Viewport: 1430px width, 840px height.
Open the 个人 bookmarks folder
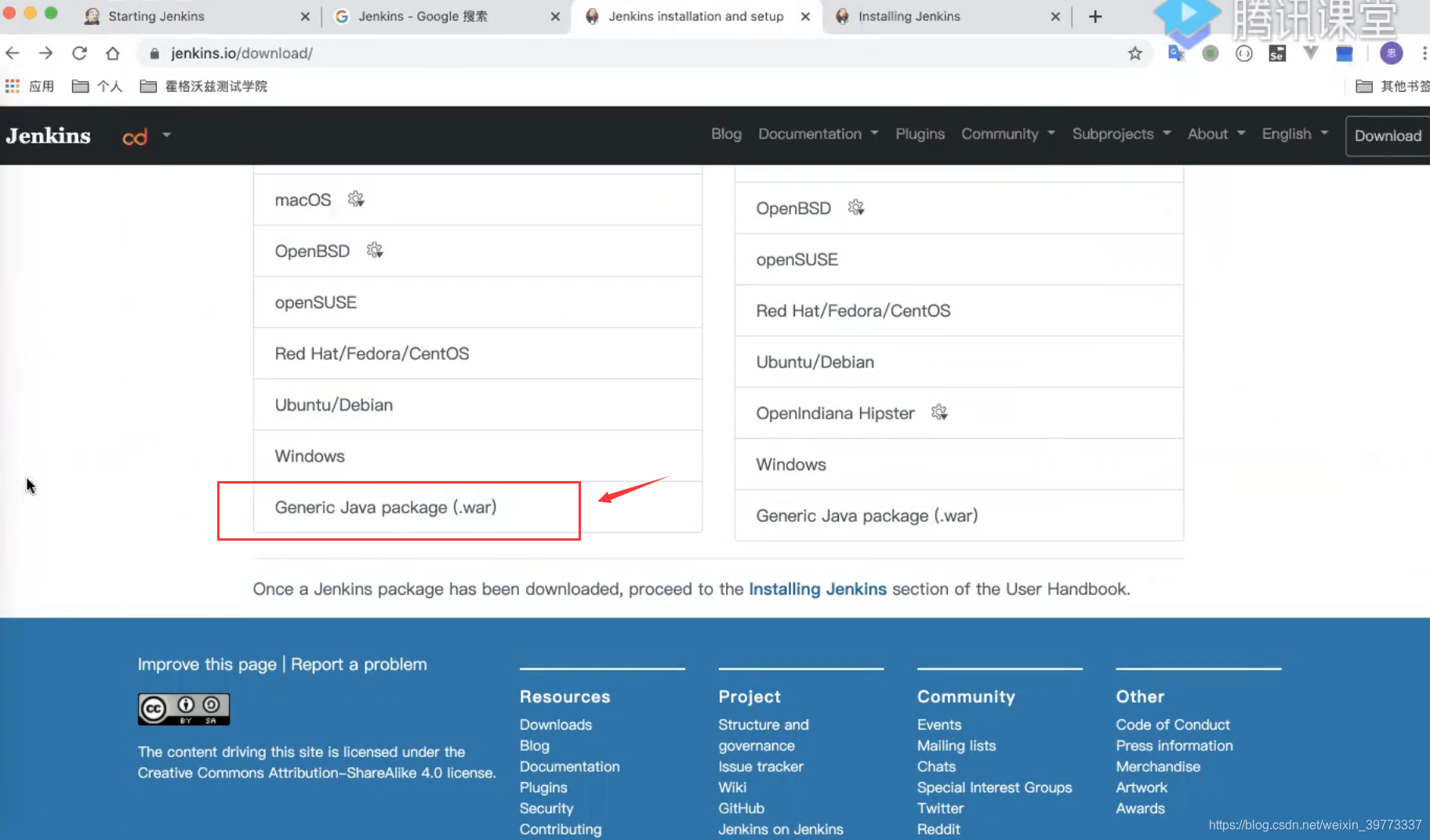pyautogui.click(x=97, y=86)
